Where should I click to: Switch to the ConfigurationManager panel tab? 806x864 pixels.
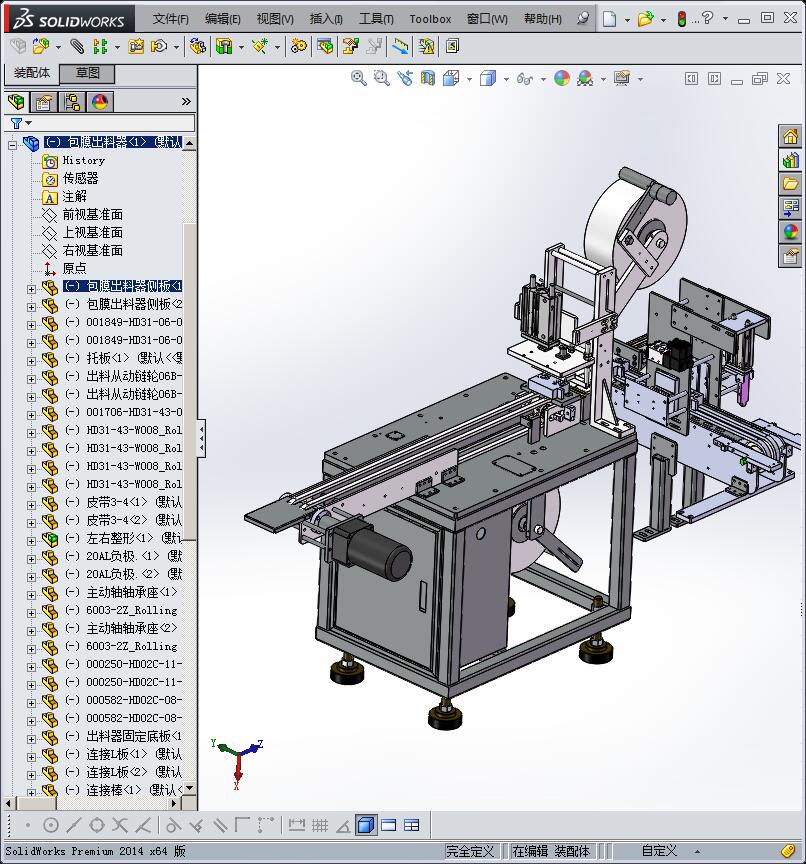[x=72, y=102]
